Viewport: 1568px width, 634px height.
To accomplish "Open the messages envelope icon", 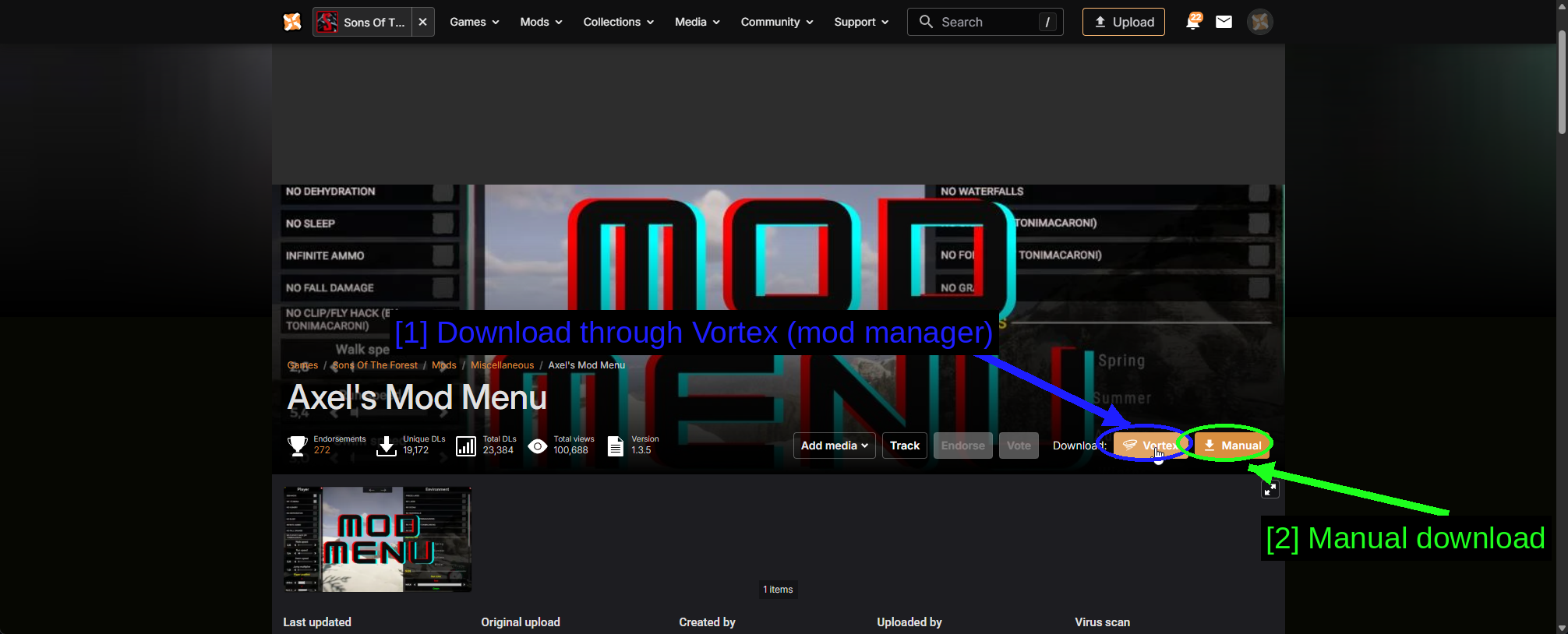I will point(1224,22).
